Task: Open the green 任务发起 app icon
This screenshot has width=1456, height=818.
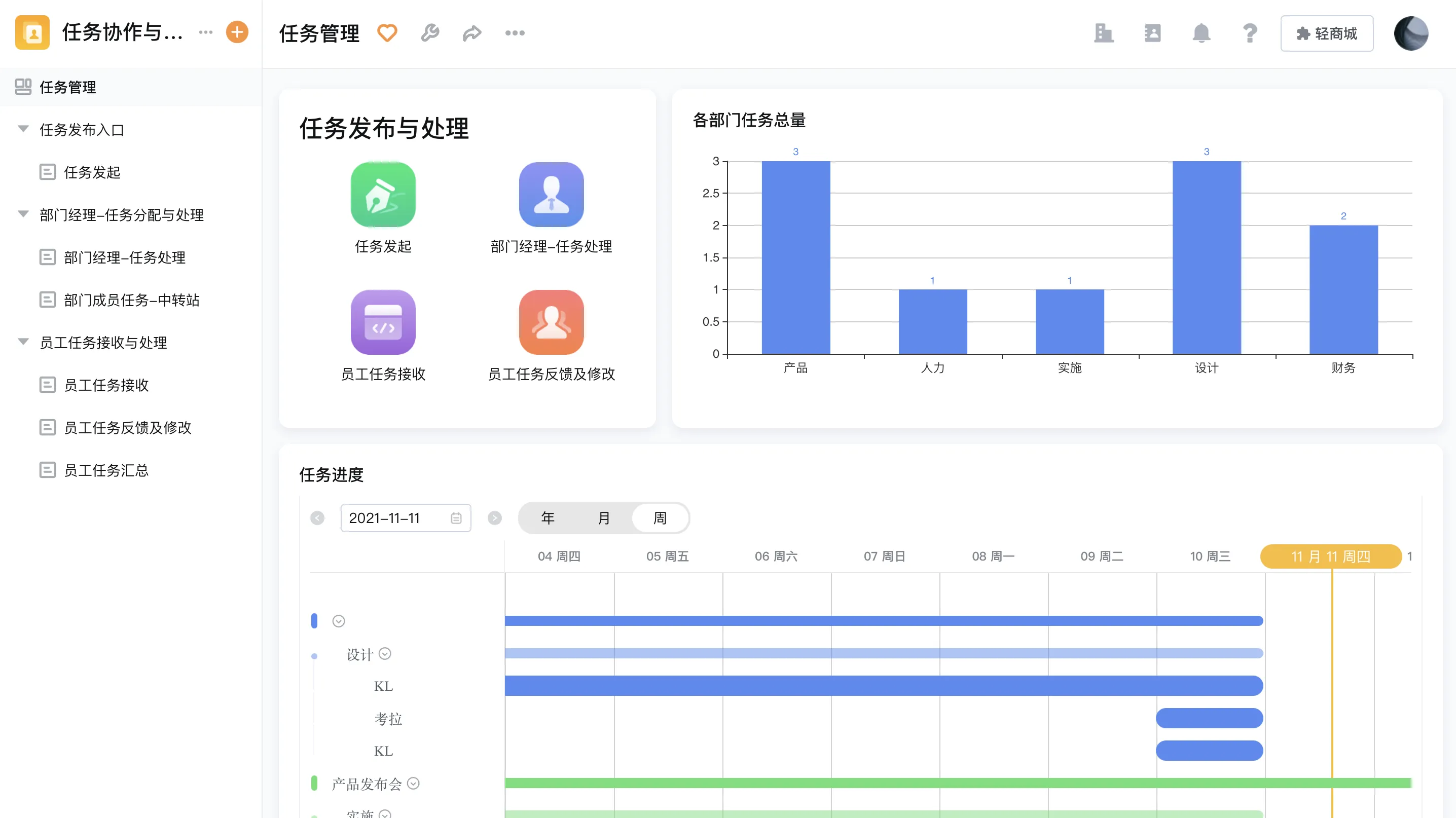Action: point(383,194)
